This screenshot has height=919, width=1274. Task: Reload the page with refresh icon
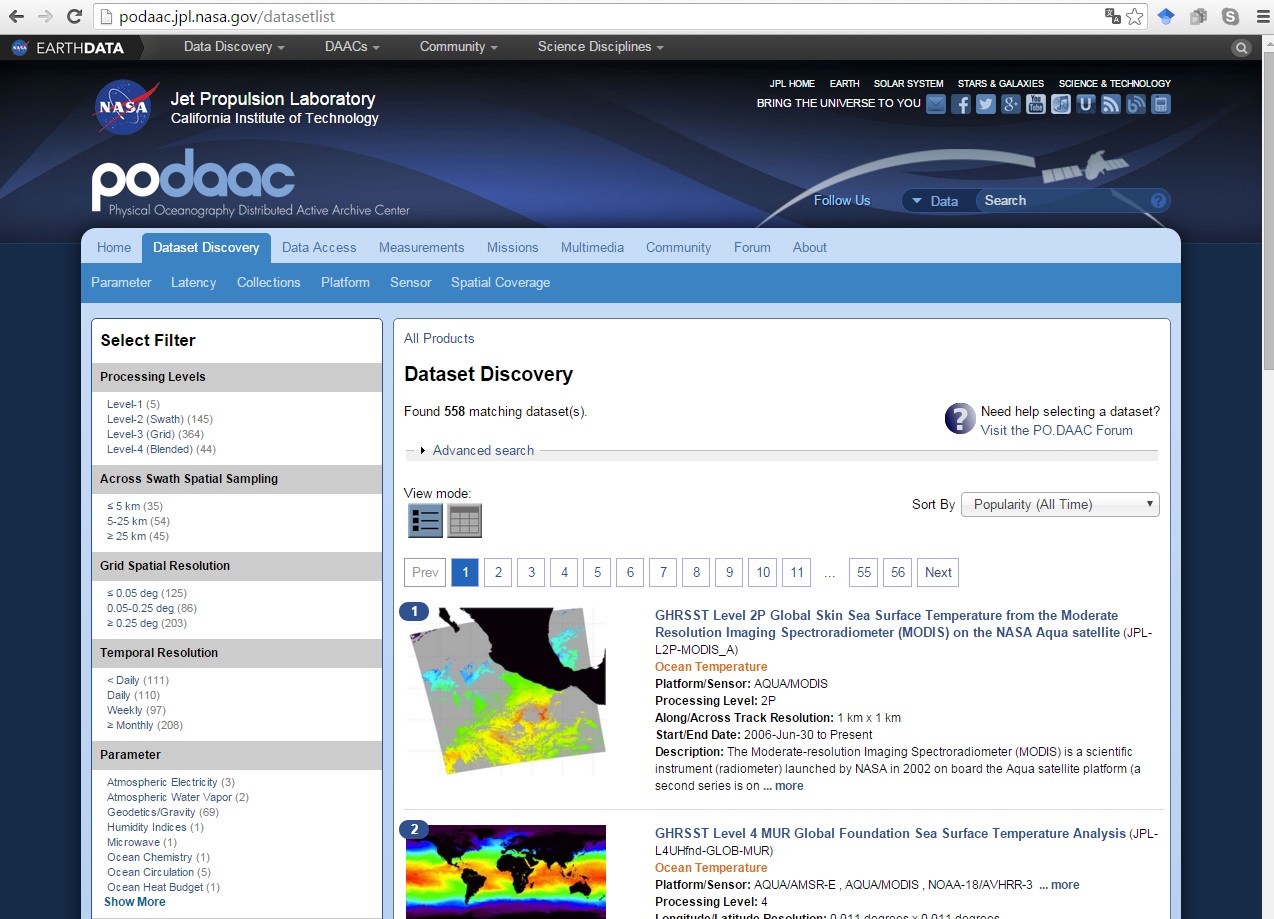point(74,16)
